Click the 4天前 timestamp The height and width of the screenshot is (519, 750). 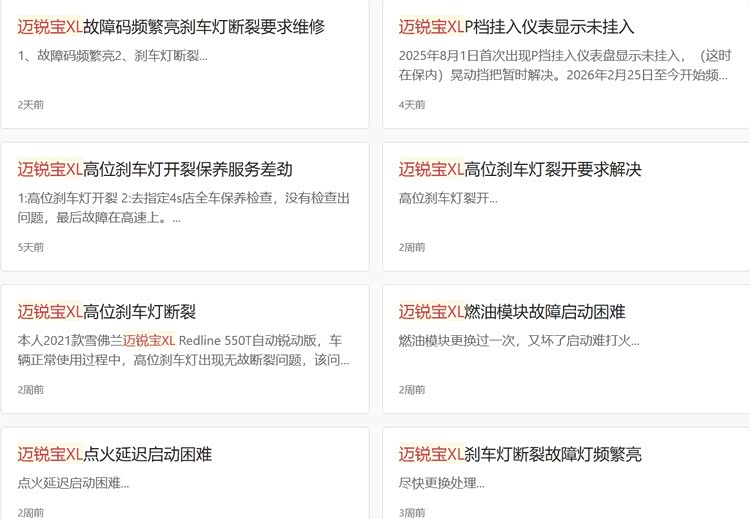pos(412,105)
